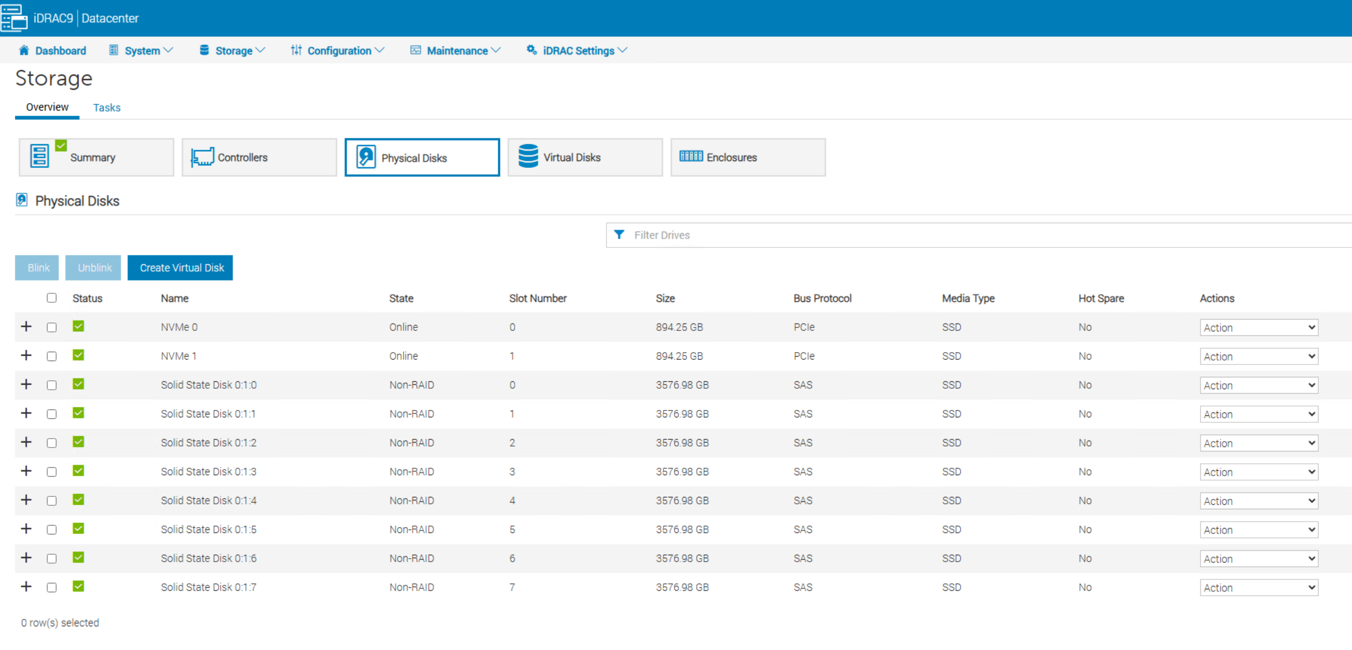Click the filter funnel icon

point(619,235)
